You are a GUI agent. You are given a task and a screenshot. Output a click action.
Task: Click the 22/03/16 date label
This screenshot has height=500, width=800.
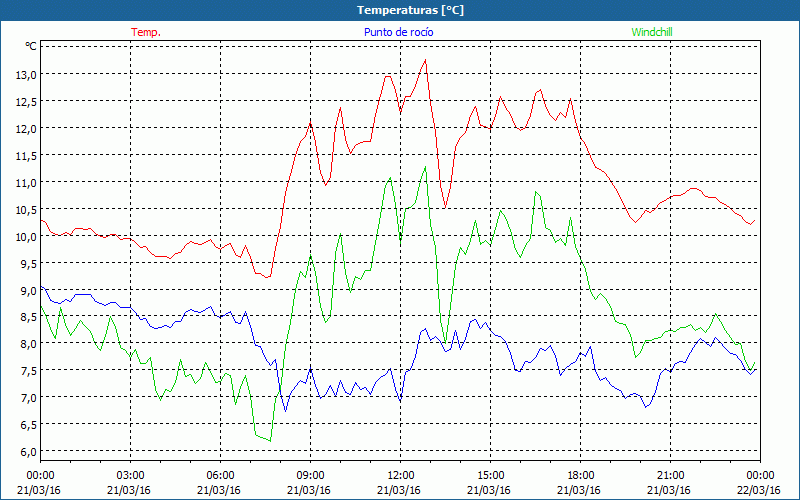click(x=759, y=490)
